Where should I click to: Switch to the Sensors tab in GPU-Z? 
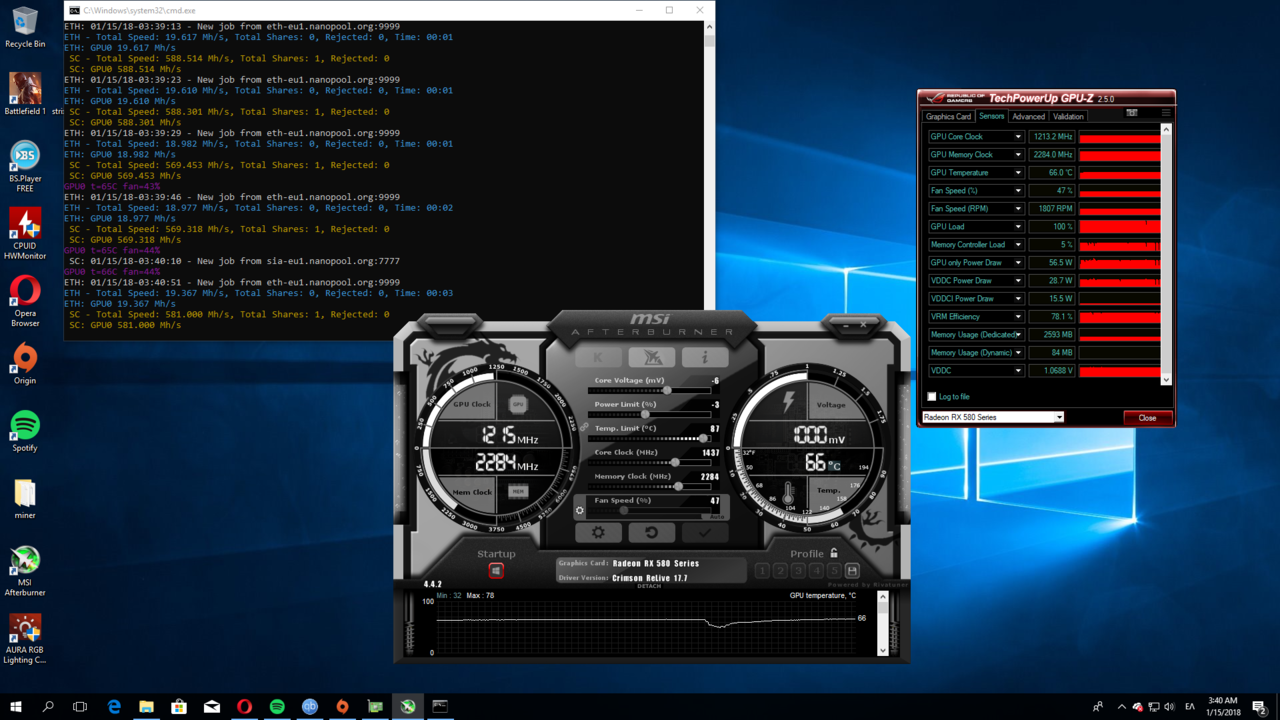point(991,116)
